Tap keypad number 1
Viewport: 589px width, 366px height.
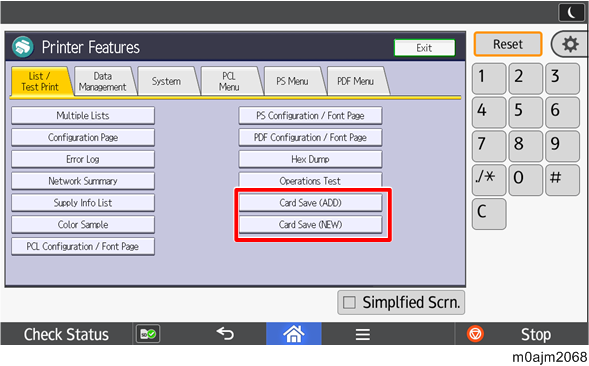489,78
